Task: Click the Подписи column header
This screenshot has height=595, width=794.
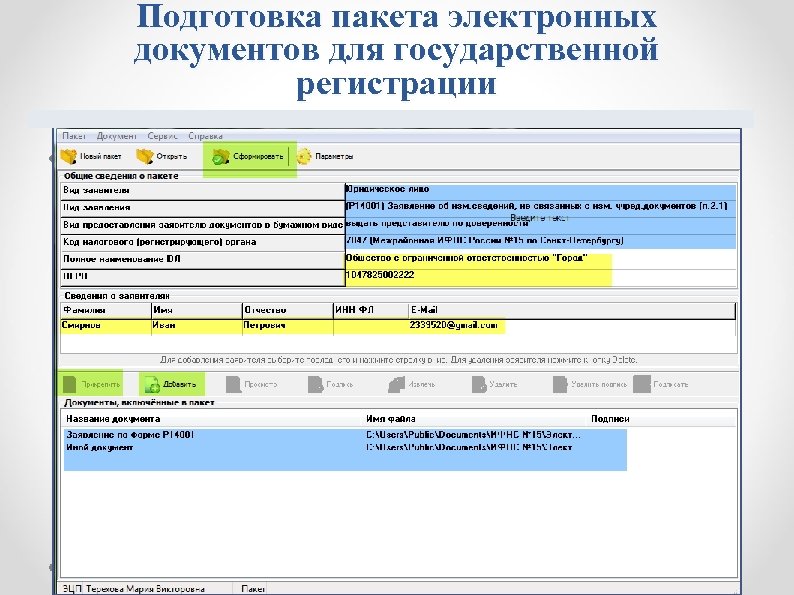Action: (610, 419)
